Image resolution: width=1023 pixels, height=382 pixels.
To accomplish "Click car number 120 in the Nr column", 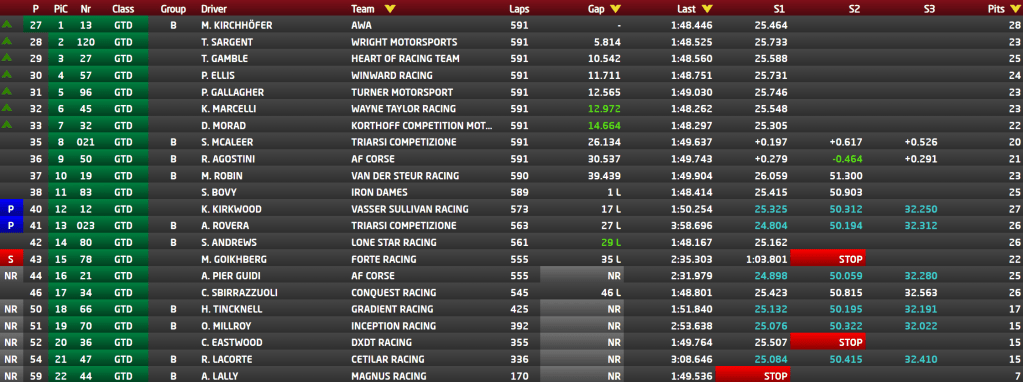I will click(85, 42).
